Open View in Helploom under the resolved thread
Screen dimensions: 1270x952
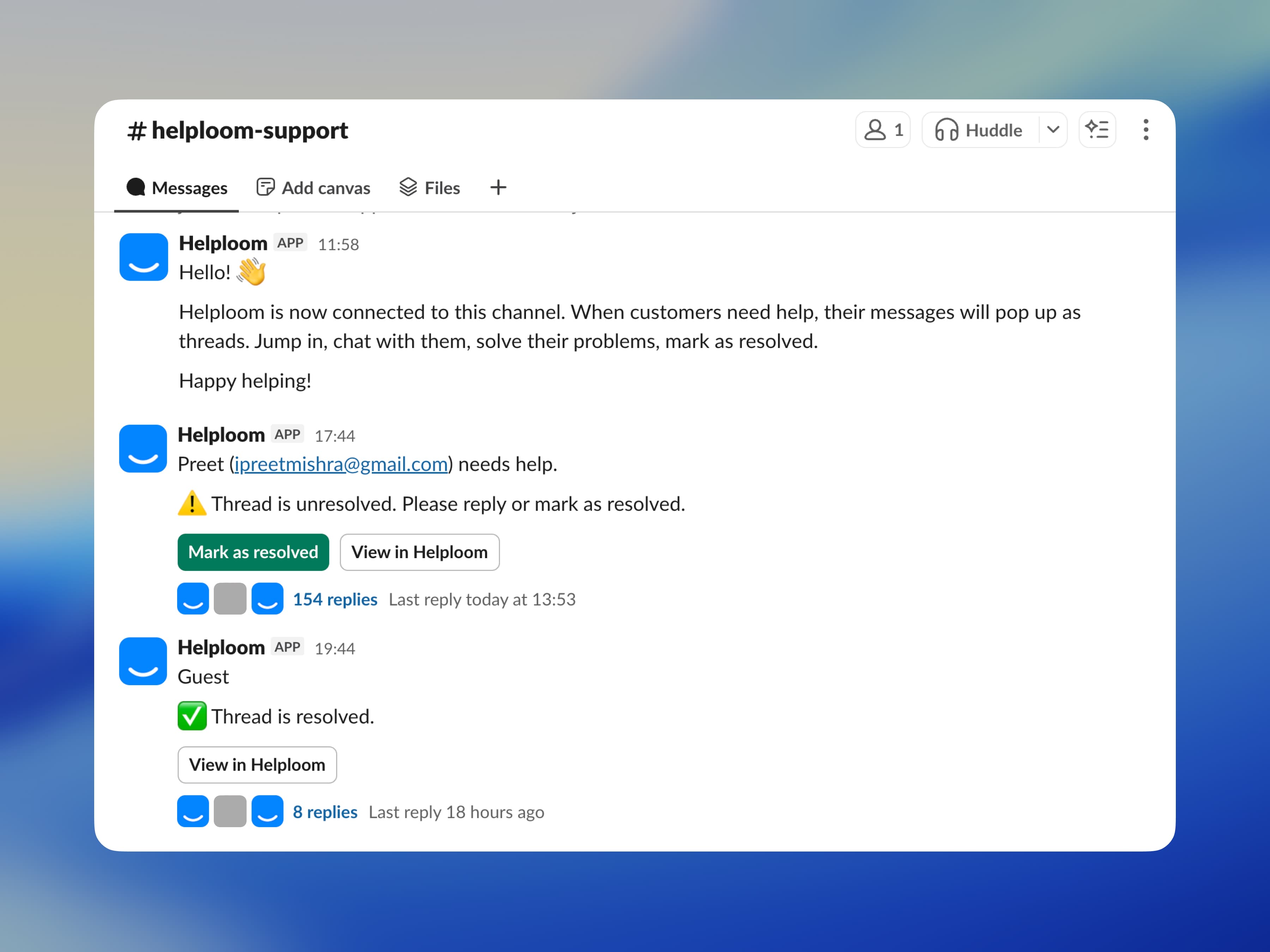pos(257,764)
